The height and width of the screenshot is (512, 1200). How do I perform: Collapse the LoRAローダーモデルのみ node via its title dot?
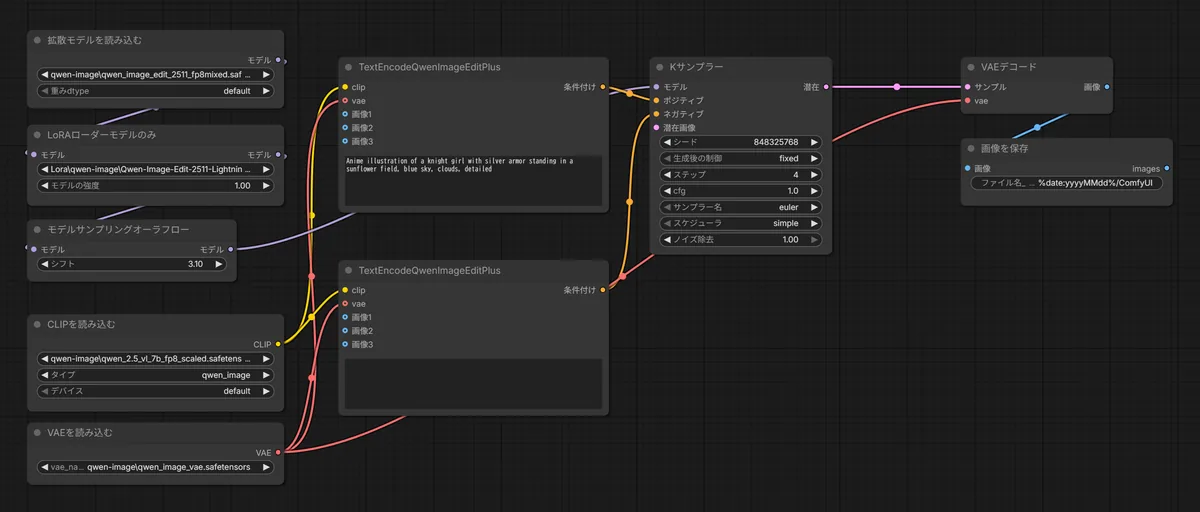38,134
